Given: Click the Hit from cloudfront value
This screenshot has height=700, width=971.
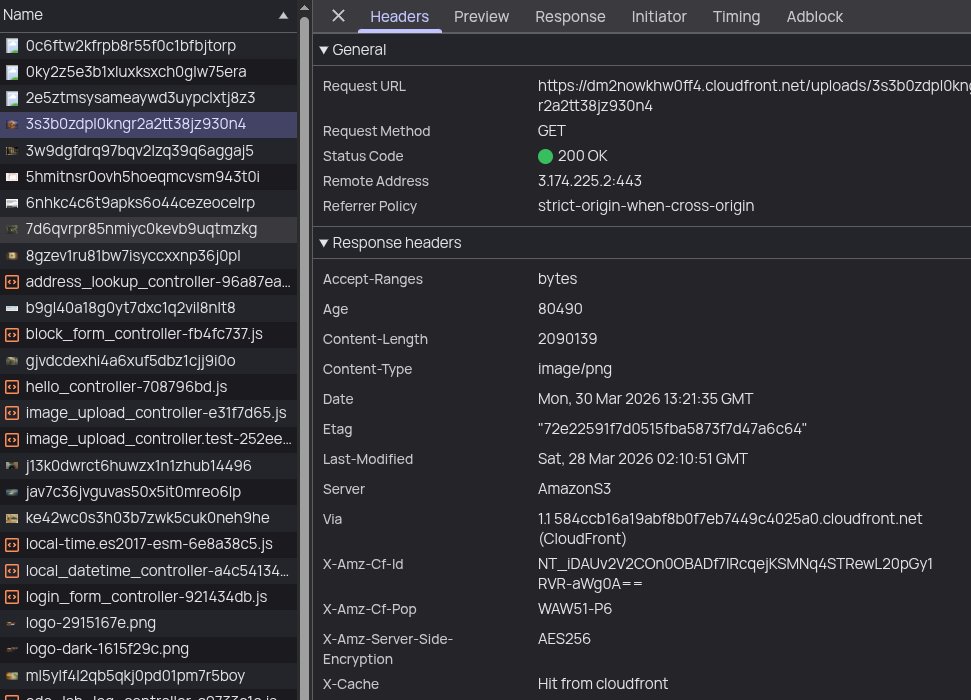Looking at the screenshot, I should point(603,684).
